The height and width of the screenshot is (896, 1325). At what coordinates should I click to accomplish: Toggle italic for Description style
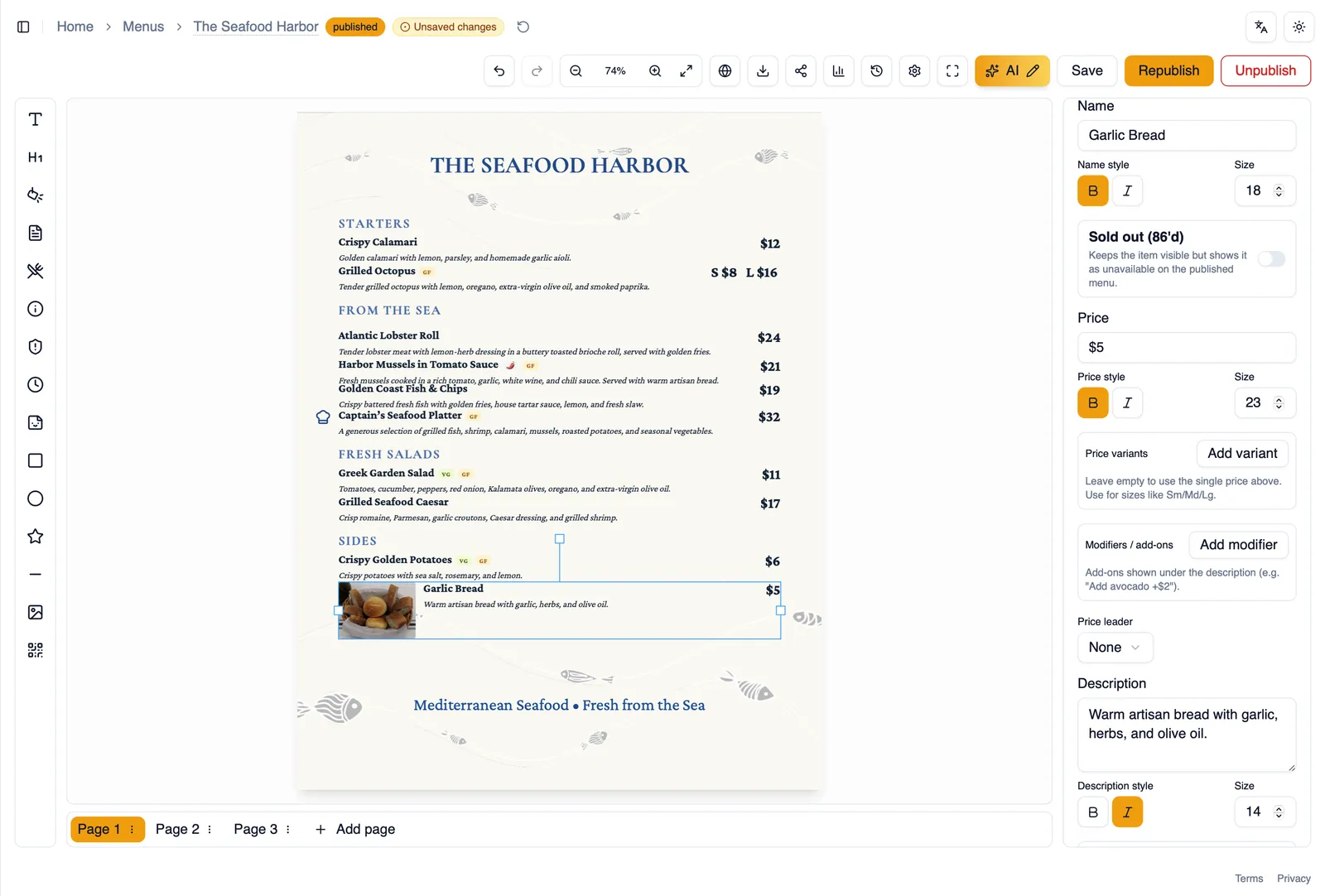[x=1127, y=812]
